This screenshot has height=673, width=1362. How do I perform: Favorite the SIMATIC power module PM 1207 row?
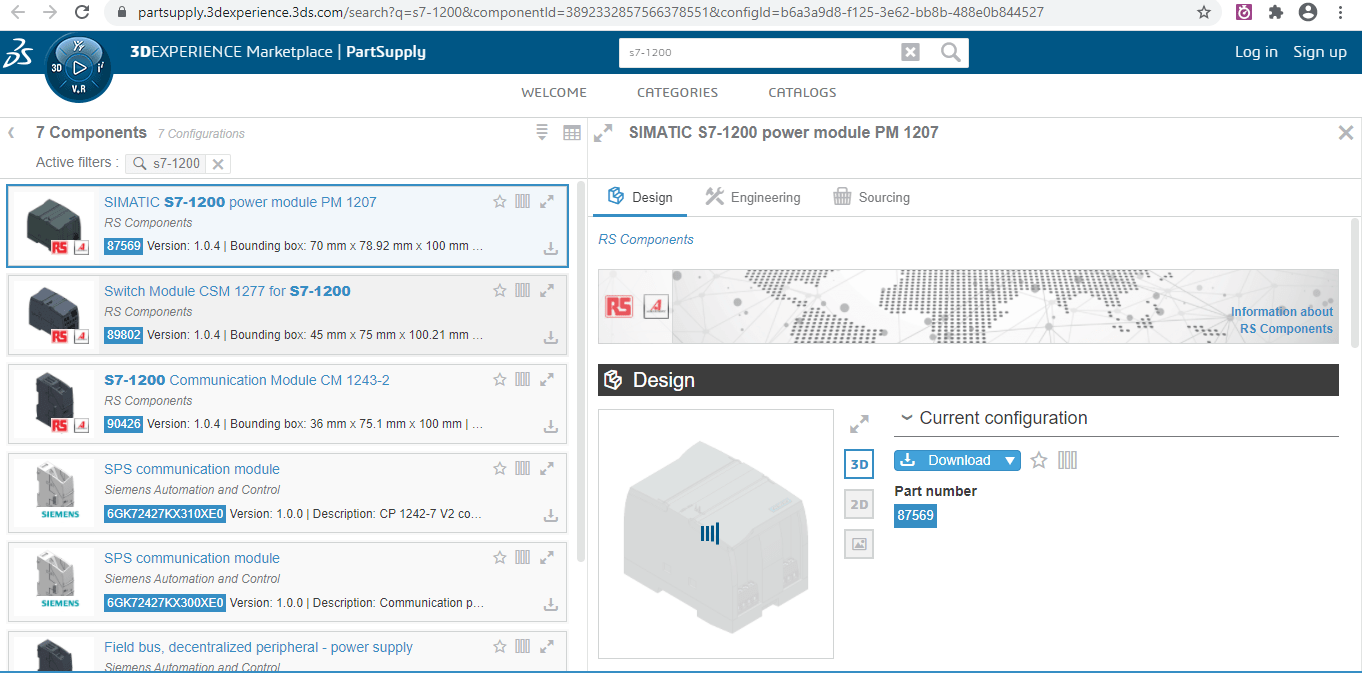tap(500, 201)
